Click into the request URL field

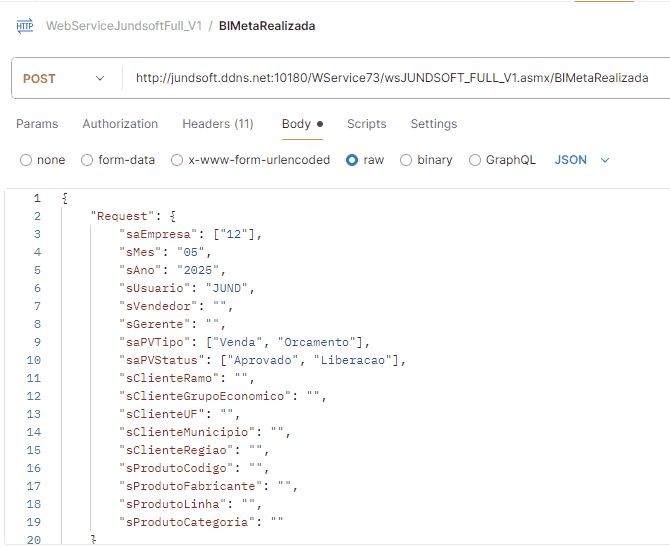click(392, 78)
